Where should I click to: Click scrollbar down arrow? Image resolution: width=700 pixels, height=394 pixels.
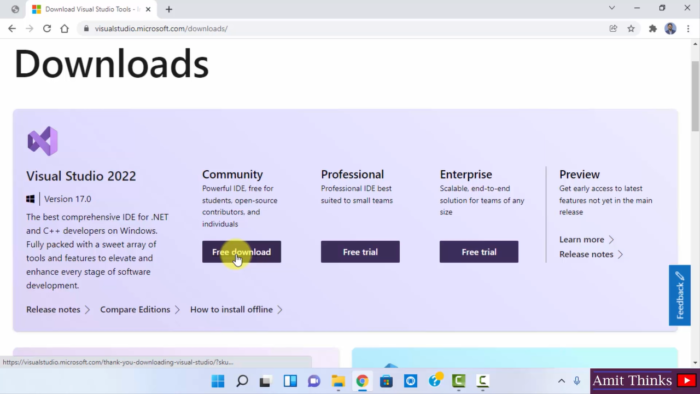click(x=696, y=363)
